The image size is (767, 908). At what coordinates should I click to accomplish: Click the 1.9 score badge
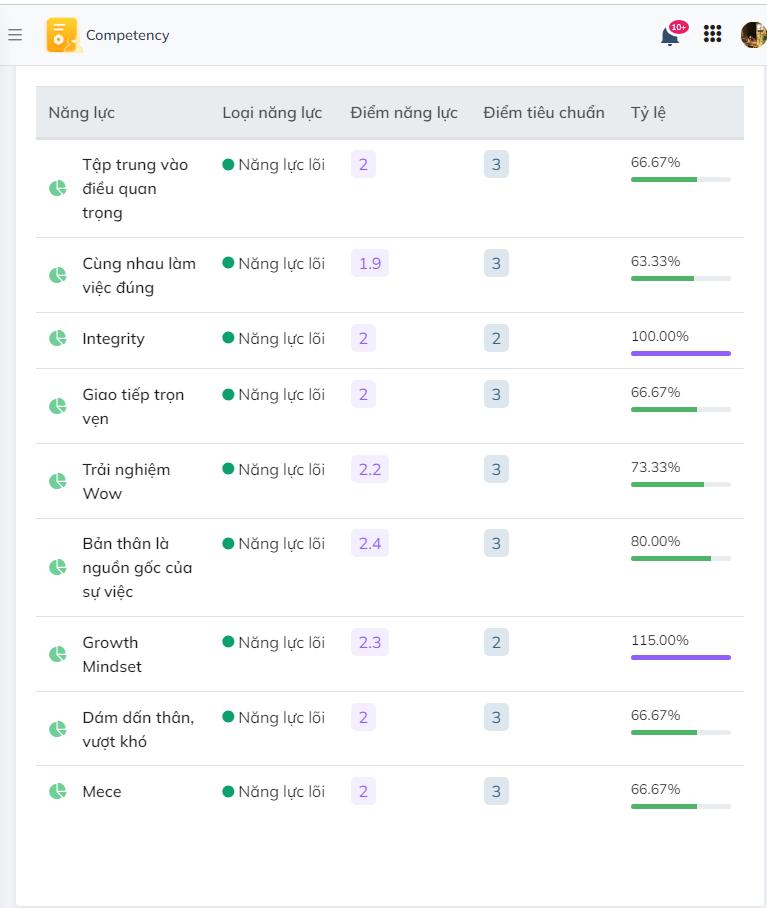pyautogui.click(x=369, y=264)
